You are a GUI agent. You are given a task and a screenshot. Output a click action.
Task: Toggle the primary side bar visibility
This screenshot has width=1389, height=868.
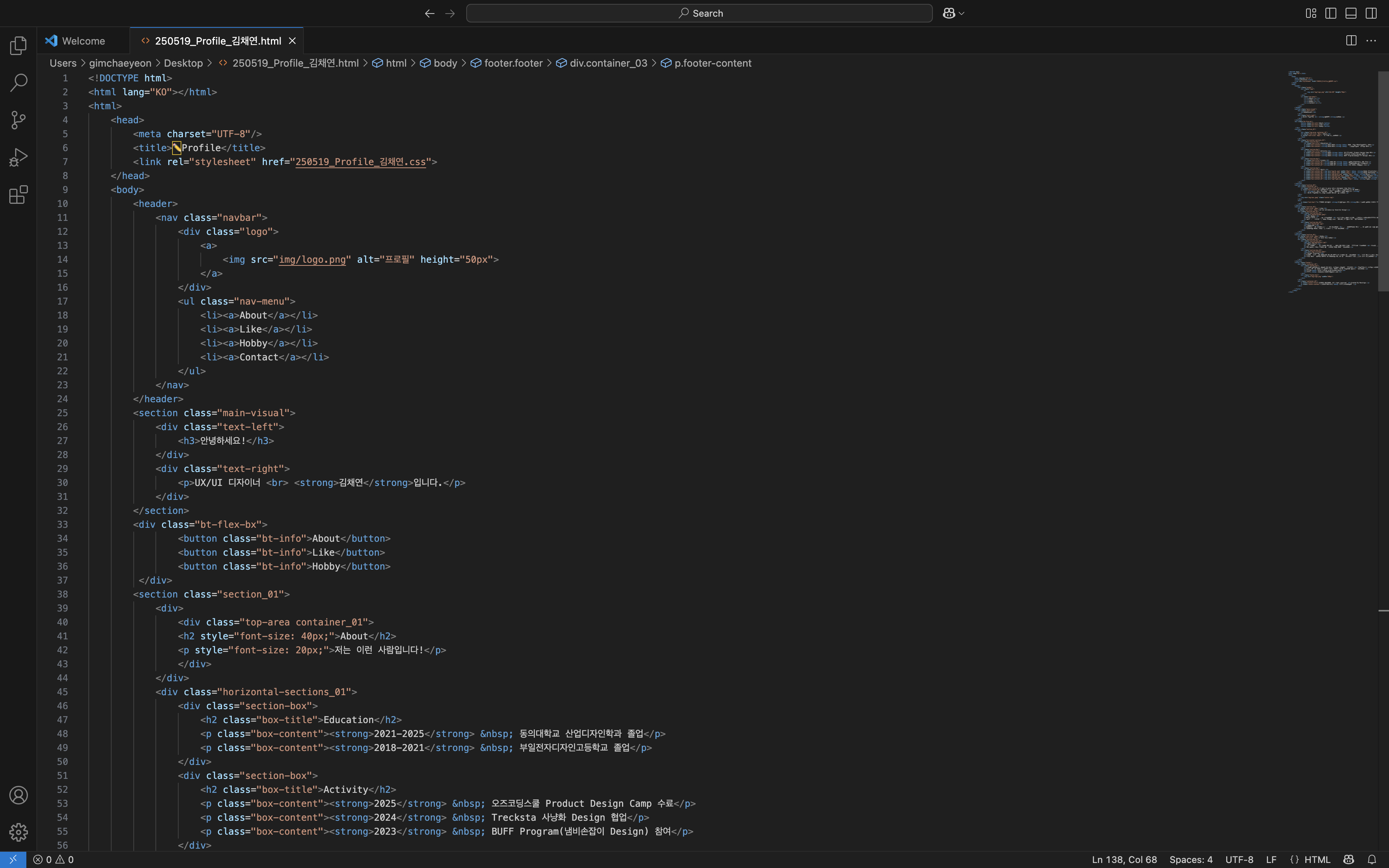tap(1330, 13)
